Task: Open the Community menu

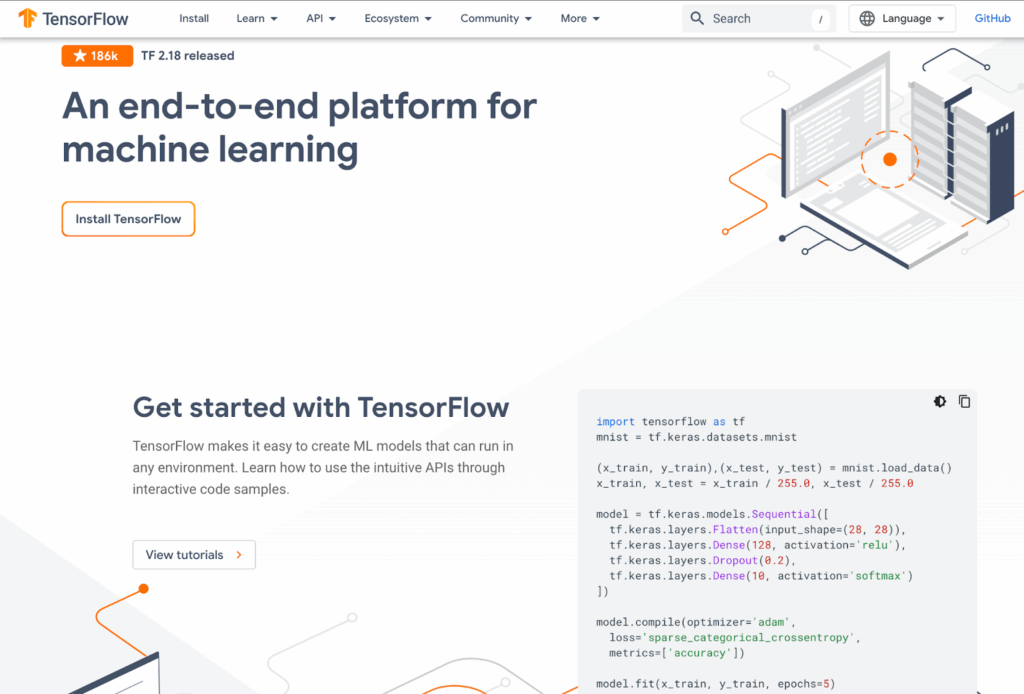Action: click(x=496, y=18)
